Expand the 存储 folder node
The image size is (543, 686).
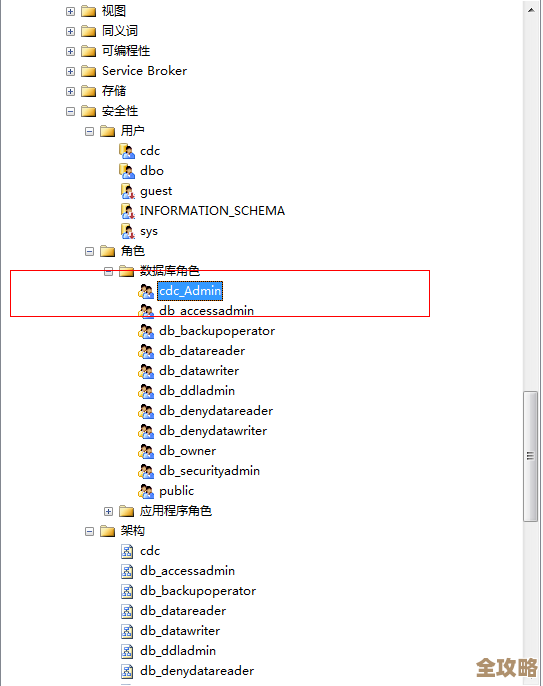[70, 91]
